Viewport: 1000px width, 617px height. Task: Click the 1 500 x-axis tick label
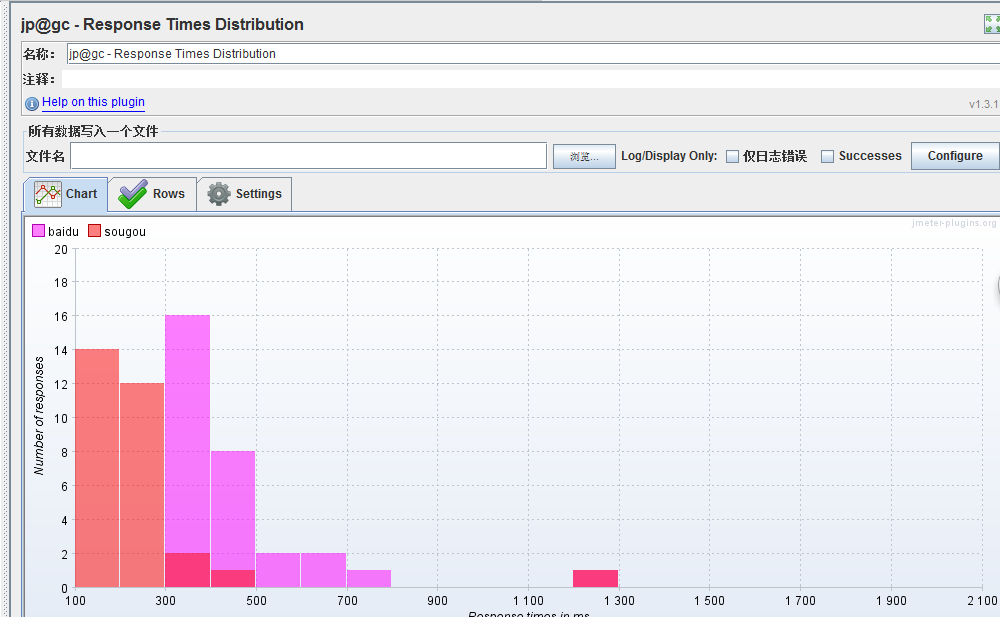point(709,600)
